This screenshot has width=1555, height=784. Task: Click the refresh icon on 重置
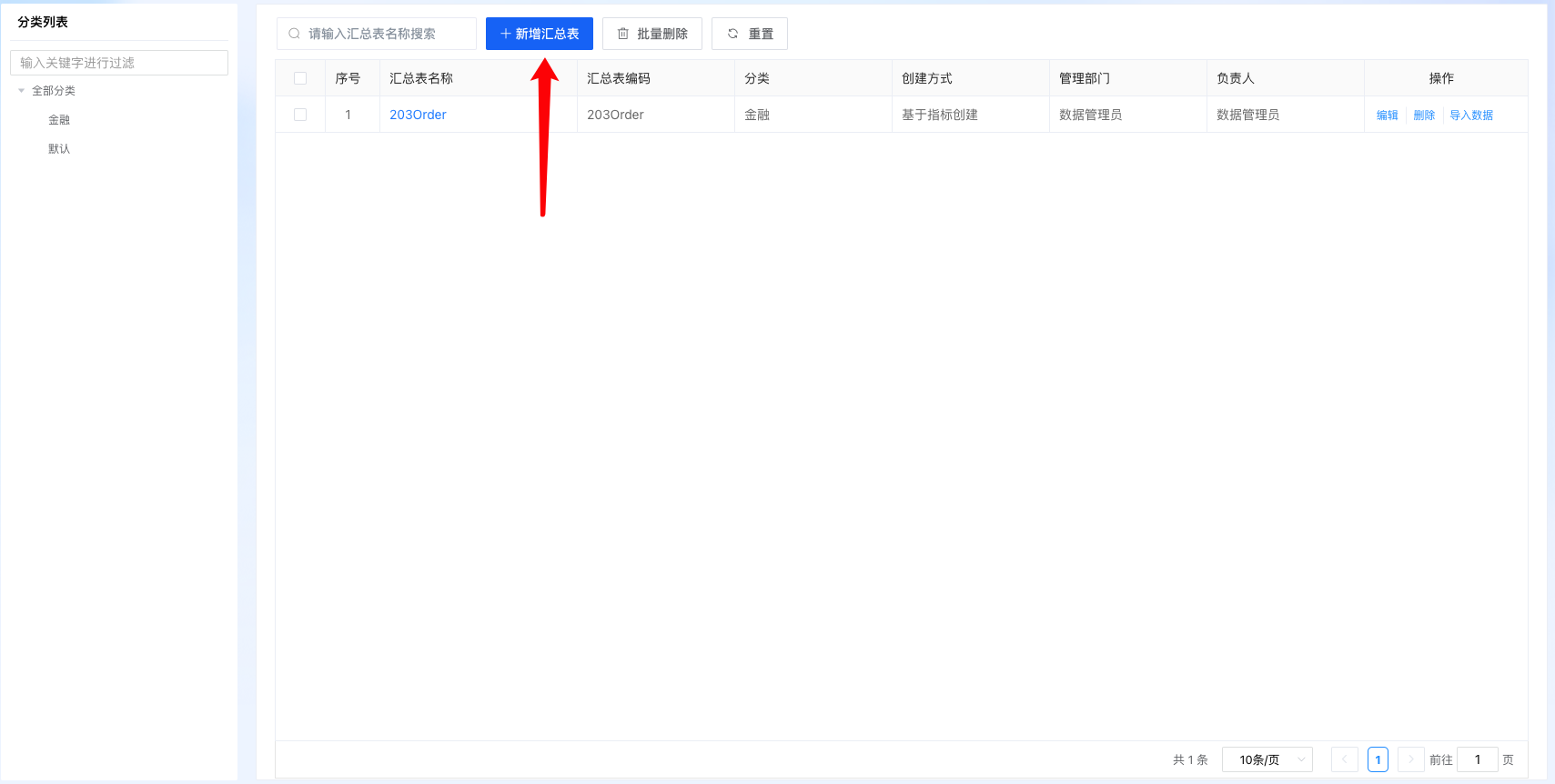coord(732,34)
